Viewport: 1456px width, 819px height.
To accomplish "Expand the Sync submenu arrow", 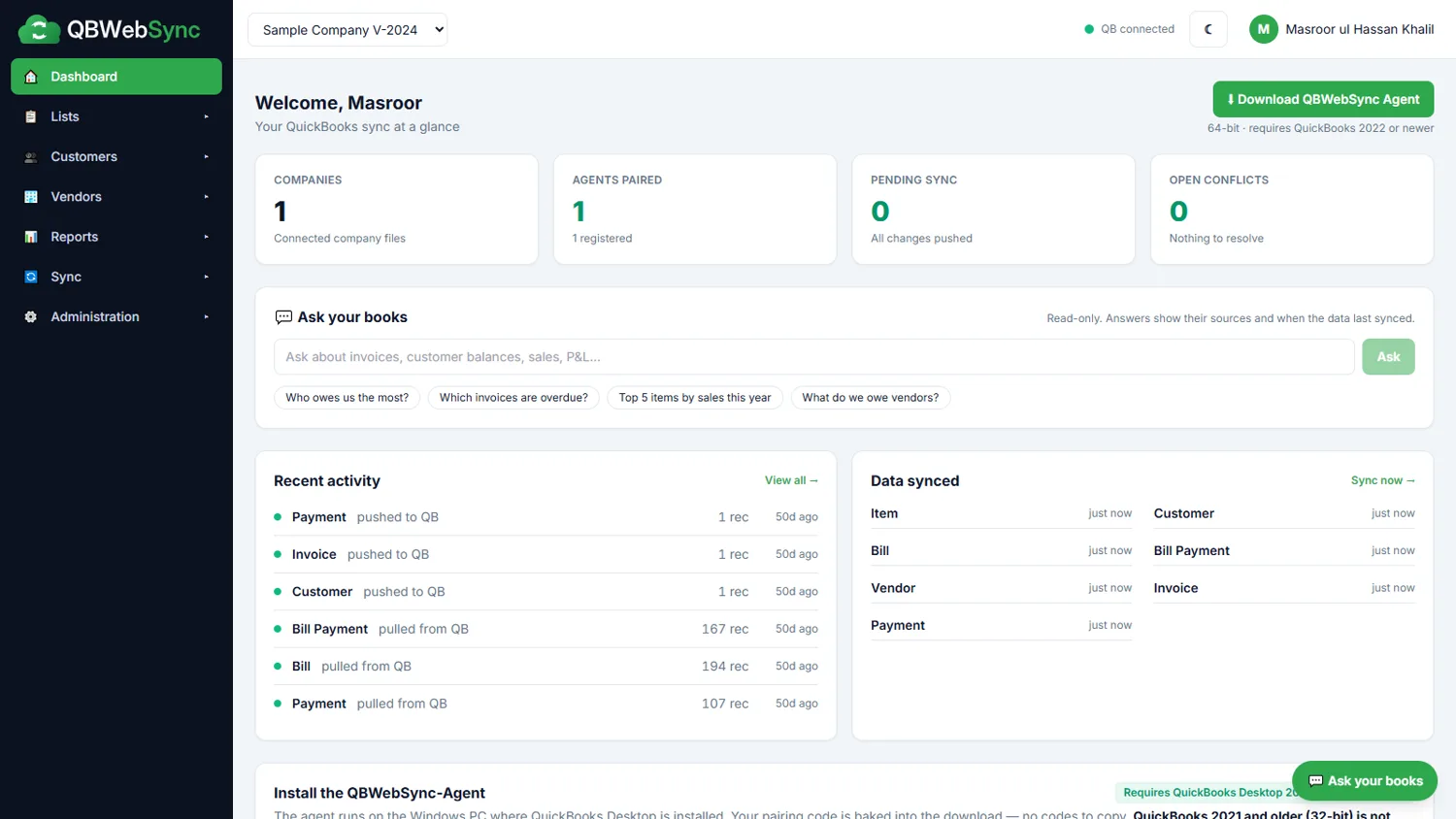I will pyautogui.click(x=206, y=277).
